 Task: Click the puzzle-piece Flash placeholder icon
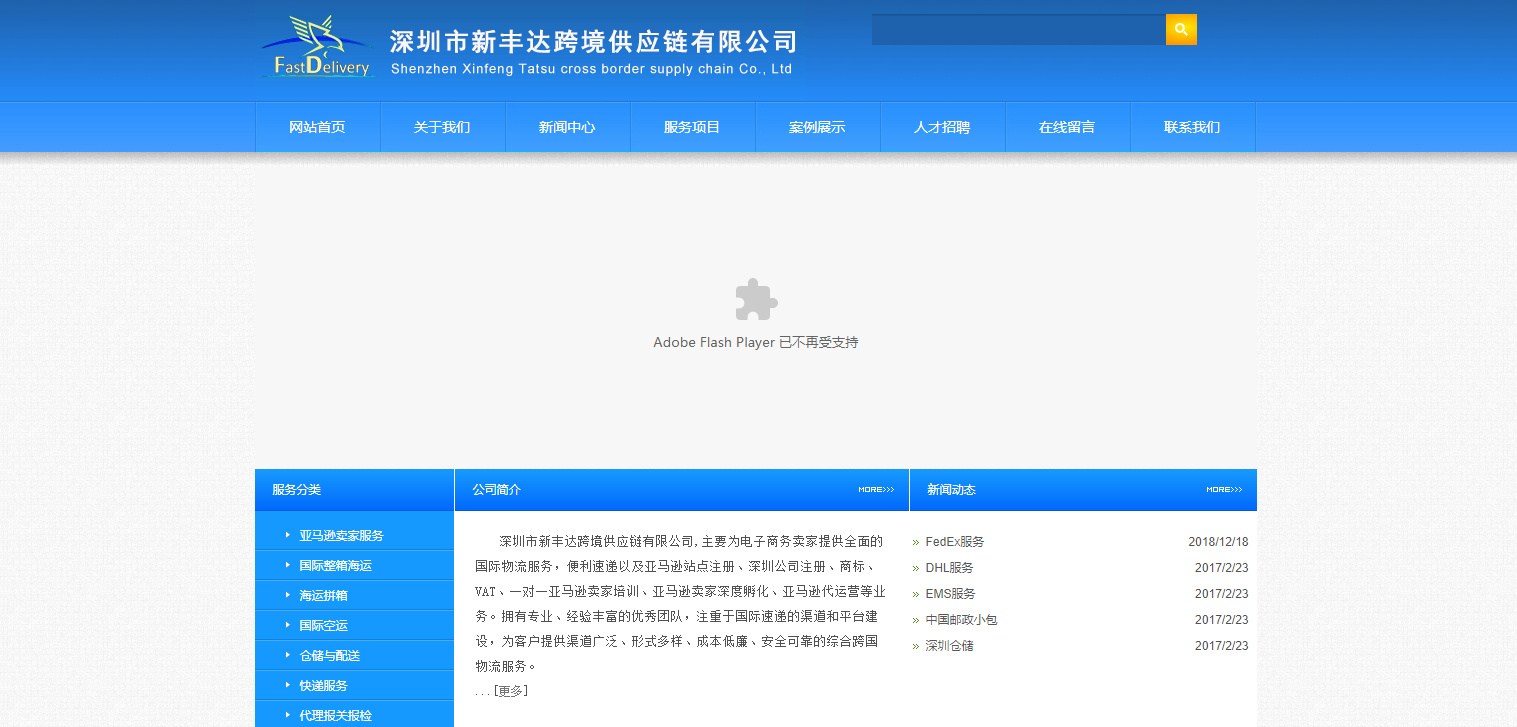click(755, 299)
